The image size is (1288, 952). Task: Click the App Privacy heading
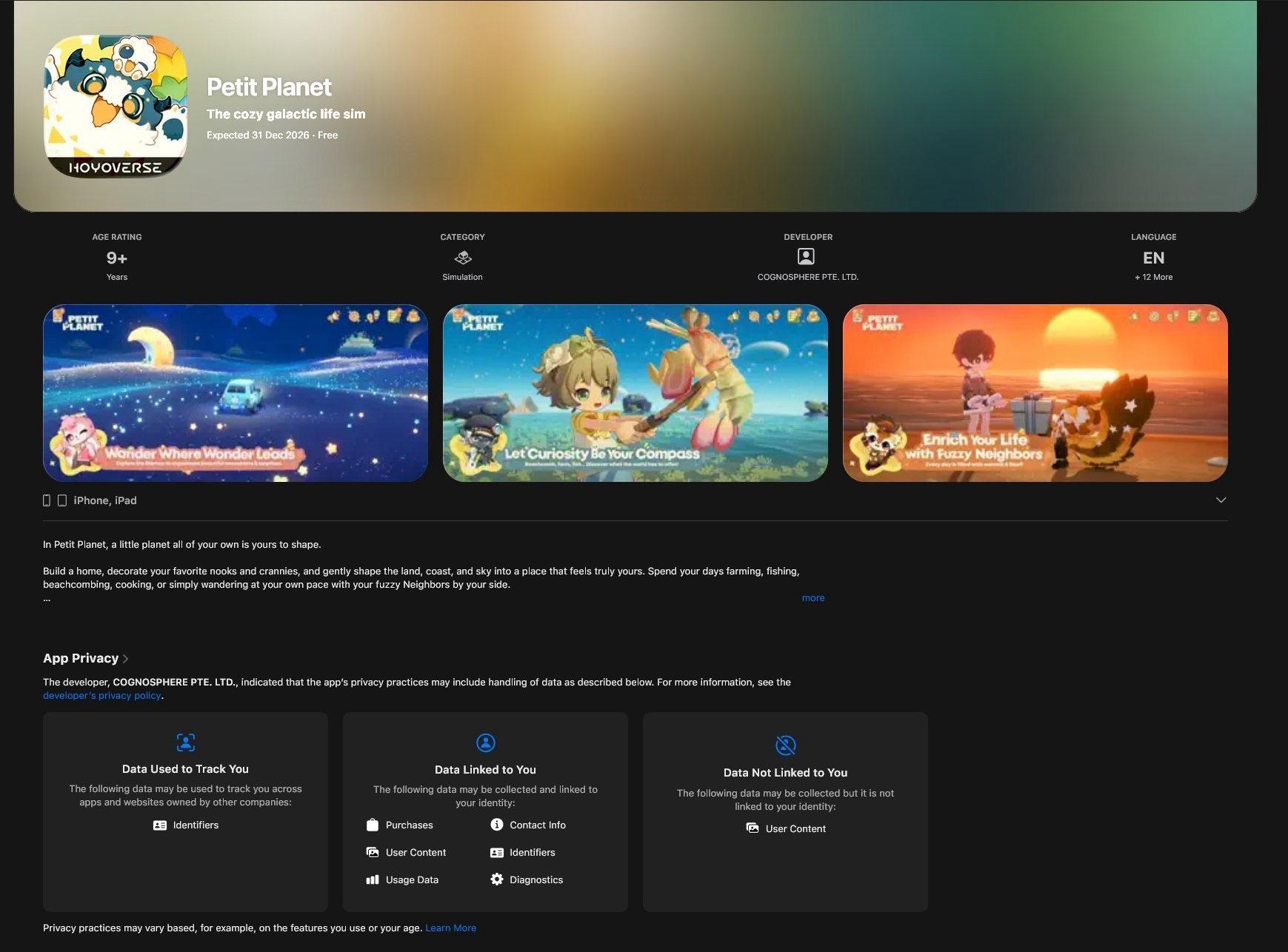pos(81,658)
